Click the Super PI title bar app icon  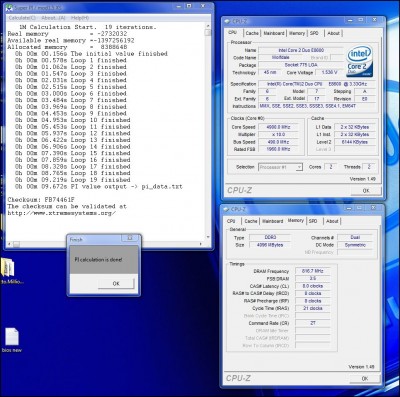pyautogui.click(x=10, y=7)
